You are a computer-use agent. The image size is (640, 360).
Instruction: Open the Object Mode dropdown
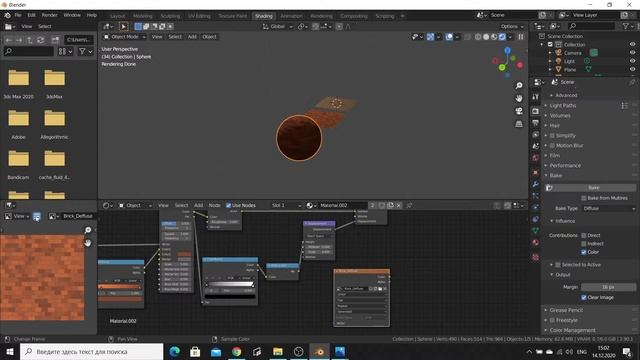tap(124, 37)
